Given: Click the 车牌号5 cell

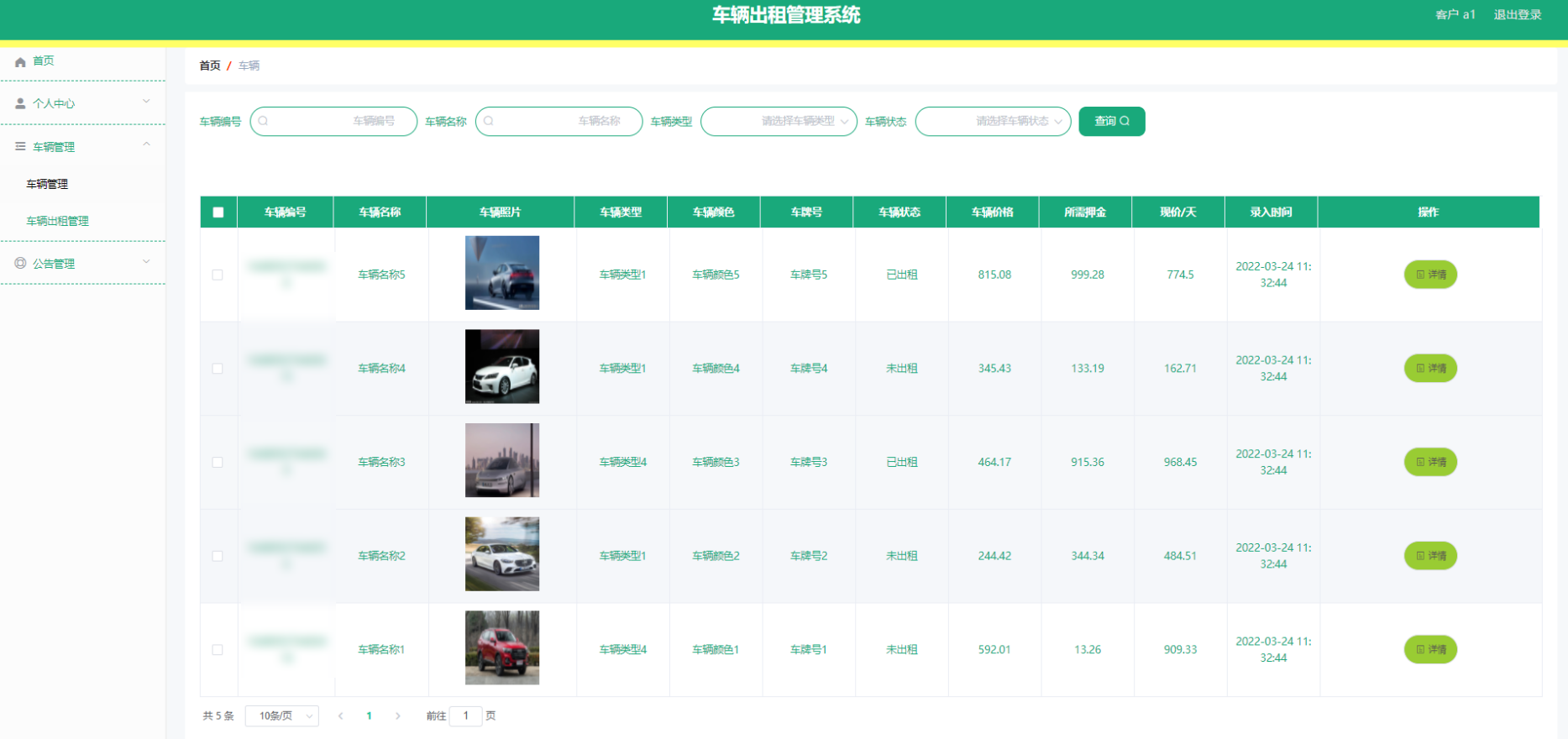Looking at the screenshot, I should click(809, 275).
